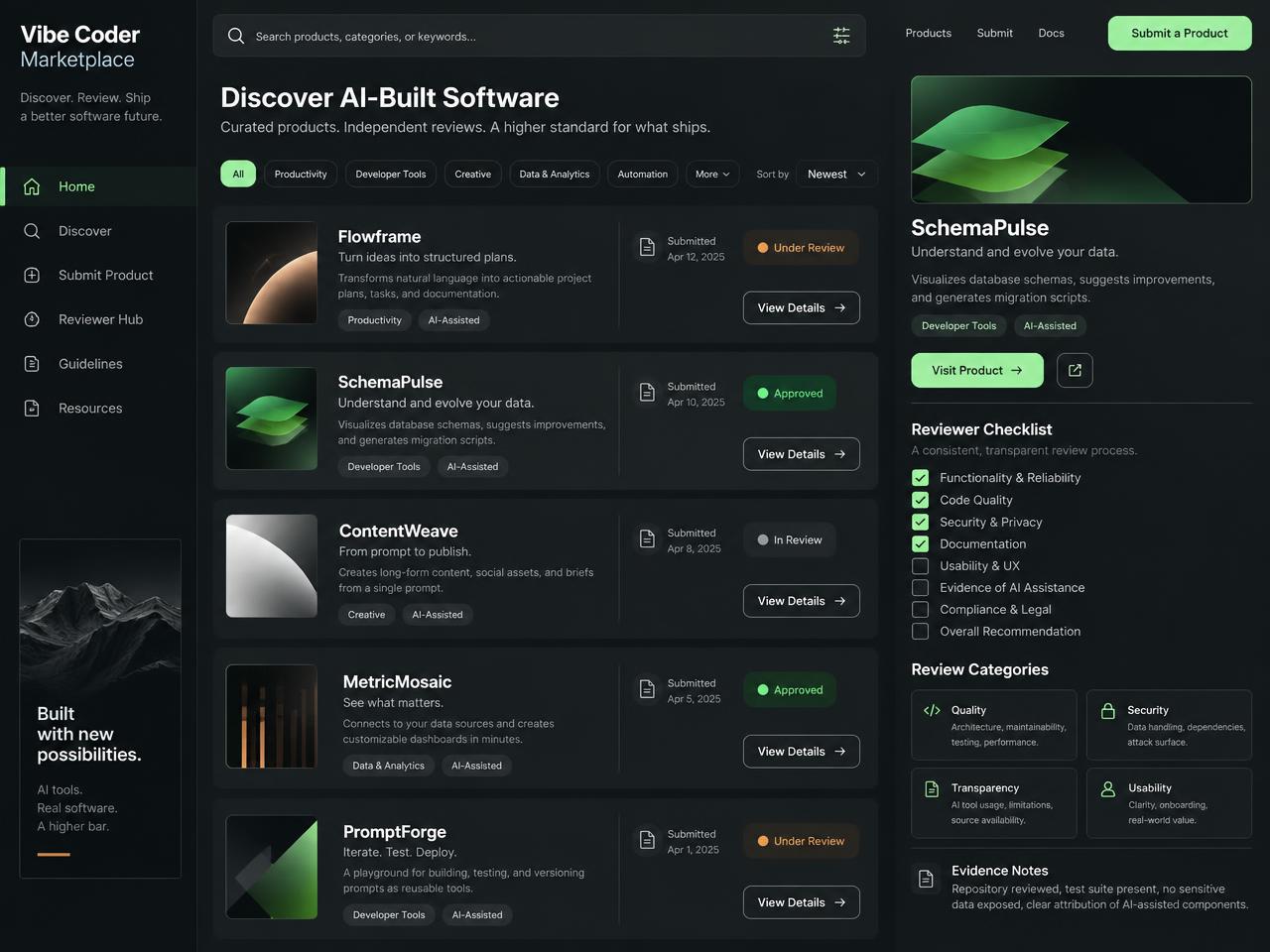
Task: Check Evidence of AI Assistance checkbox
Action: click(921, 587)
